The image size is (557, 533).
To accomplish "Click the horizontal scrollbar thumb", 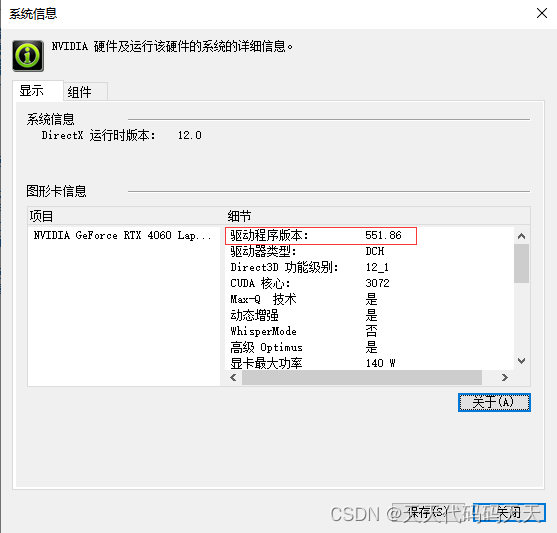I will (x=362, y=377).
